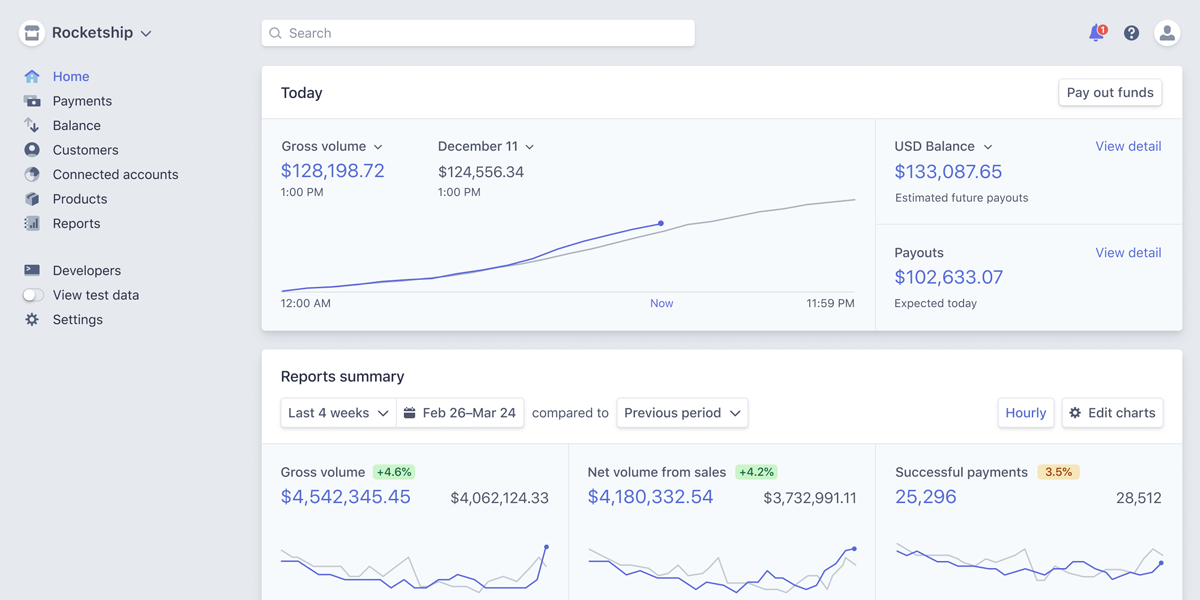Change the Previous period comparison dropdown
Image resolution: width=1200 pixels, height=600 pixels.
[682, 412]
